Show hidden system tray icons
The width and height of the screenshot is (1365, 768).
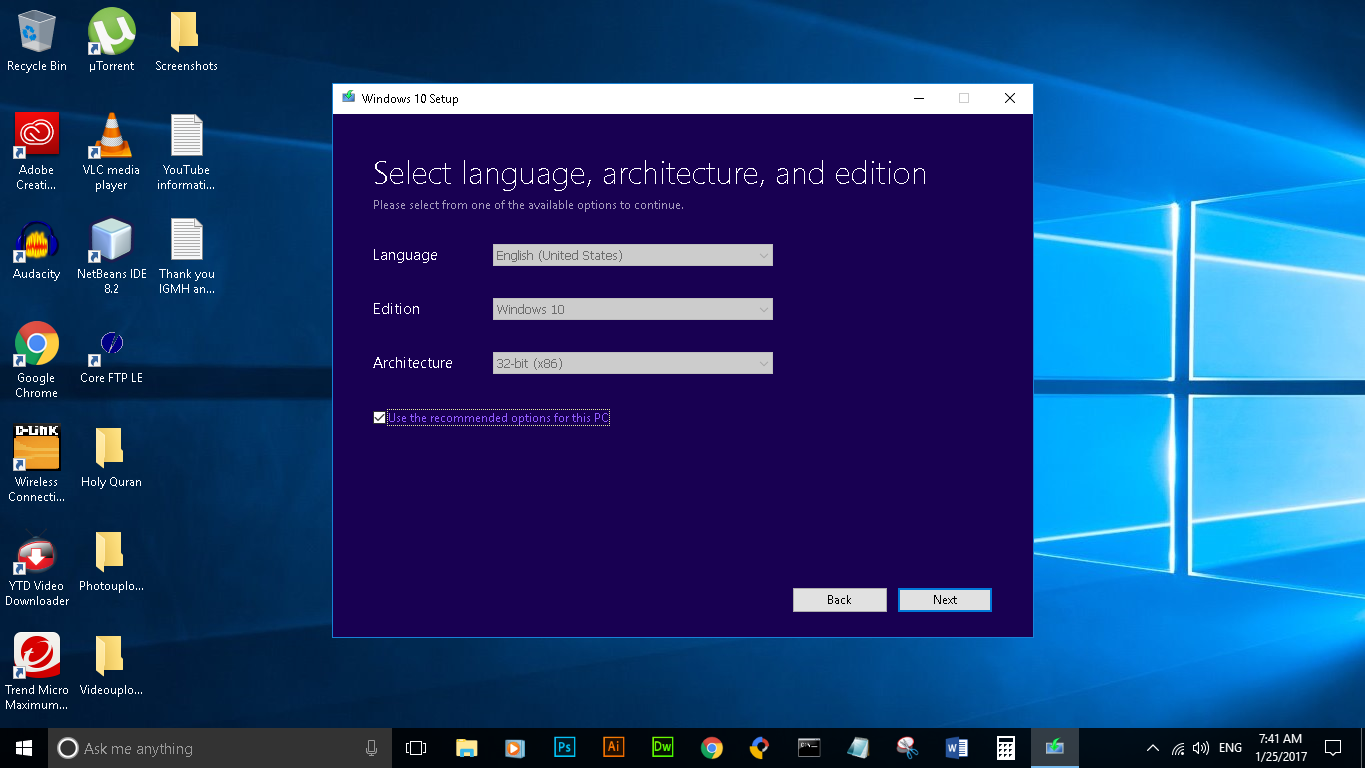tap(1153, 748)
